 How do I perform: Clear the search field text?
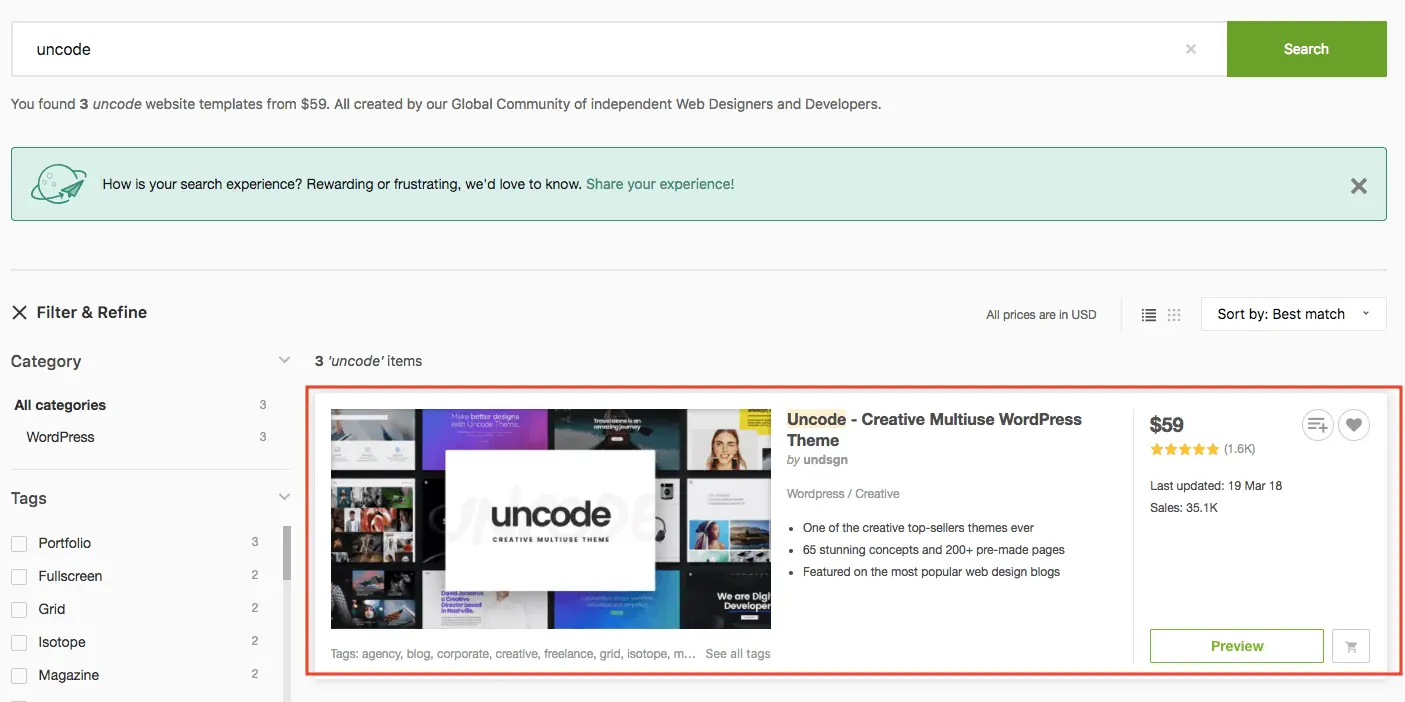click(1190, 49)
